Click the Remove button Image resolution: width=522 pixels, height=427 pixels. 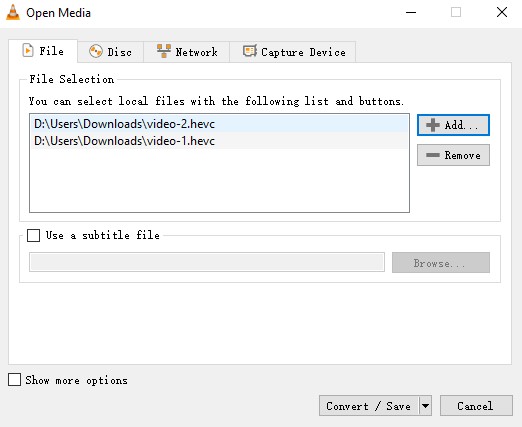click(453, 155)
